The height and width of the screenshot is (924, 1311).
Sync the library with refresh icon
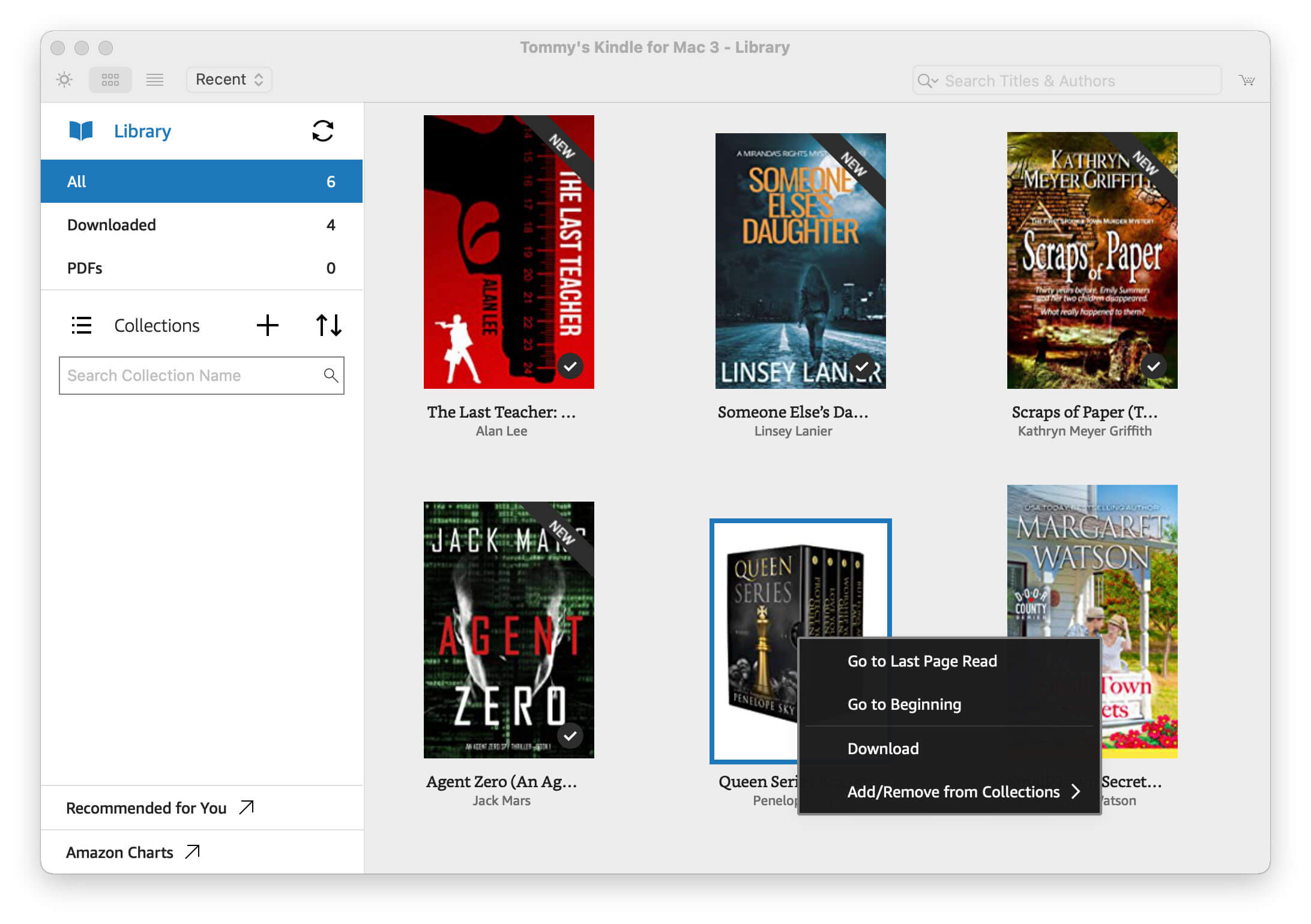click(x=323, y=131)
